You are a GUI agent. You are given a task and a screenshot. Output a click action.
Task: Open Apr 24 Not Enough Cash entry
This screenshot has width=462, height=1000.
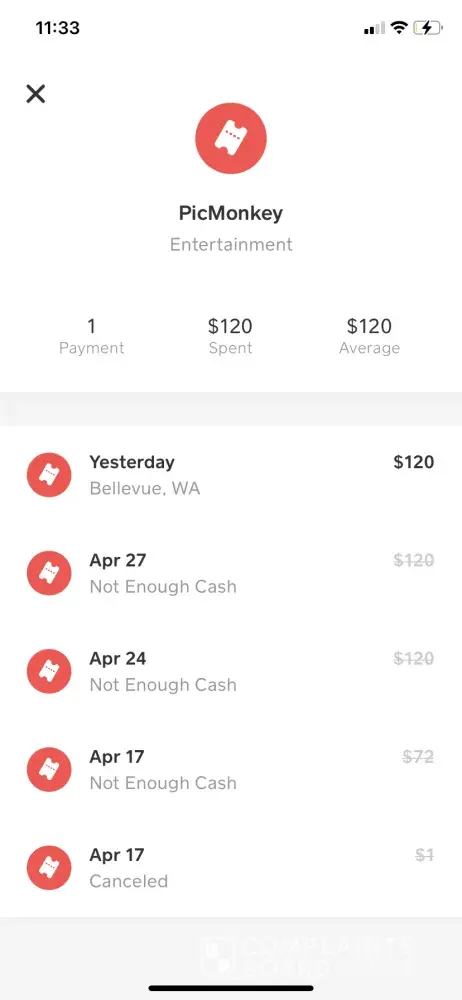231,672
